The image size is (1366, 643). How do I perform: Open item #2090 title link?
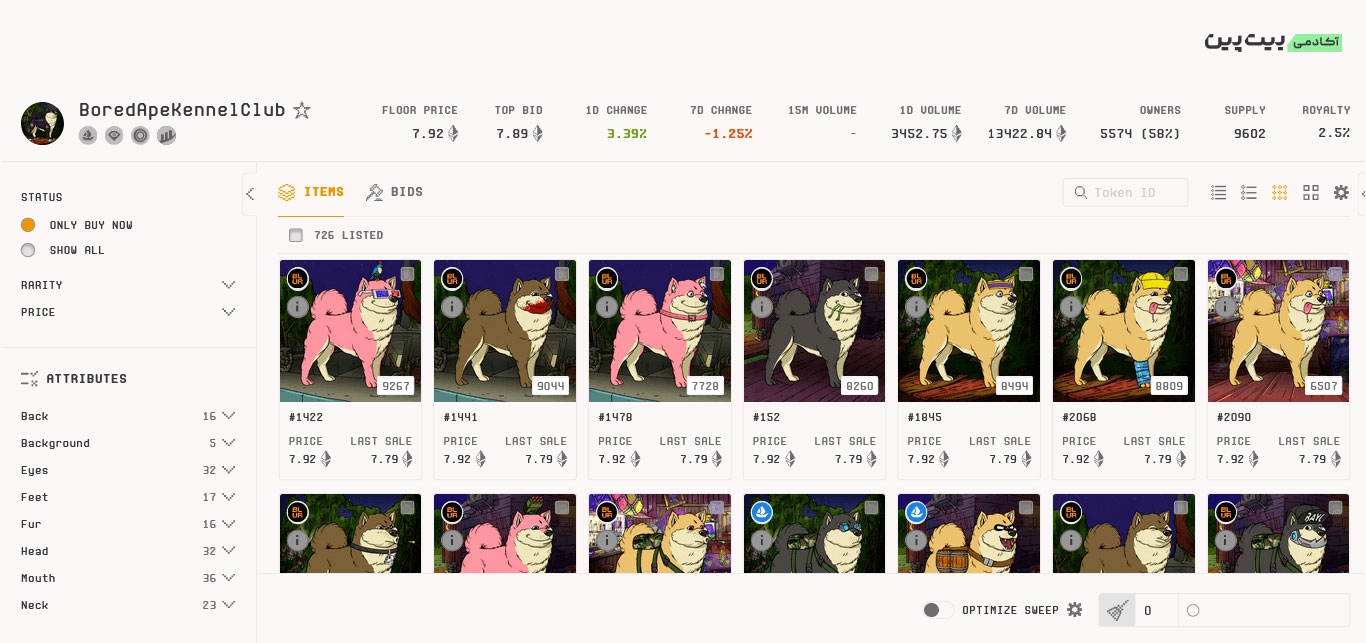click(x=1234, y=417)
